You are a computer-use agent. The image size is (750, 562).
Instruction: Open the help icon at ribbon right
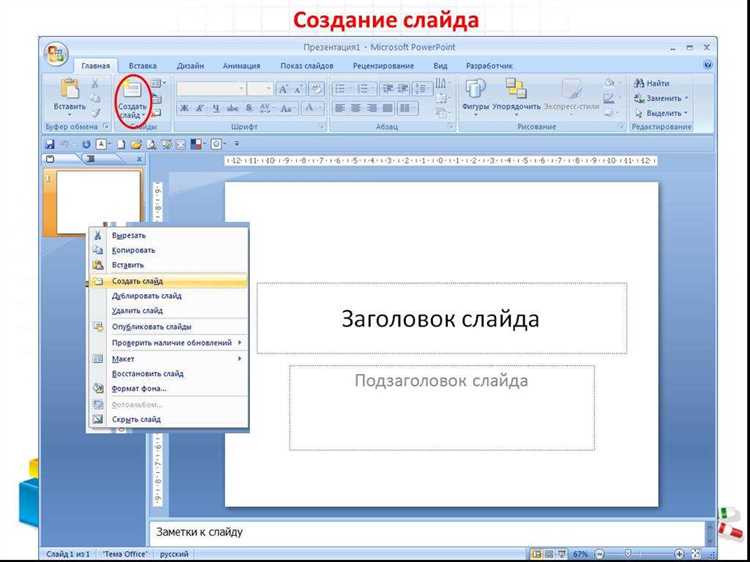click(x=708, y=66)
